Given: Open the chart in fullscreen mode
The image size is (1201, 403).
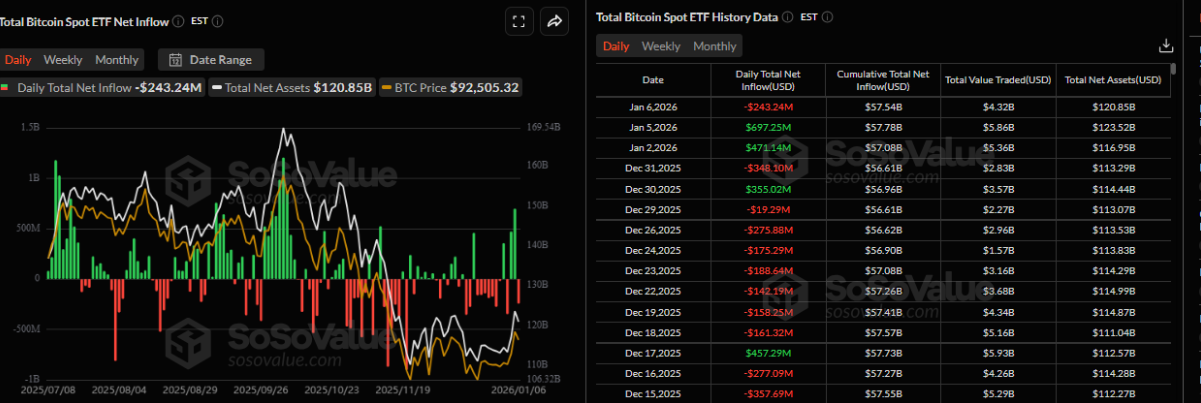Looking at the screenshot, I should pos(518,21).
